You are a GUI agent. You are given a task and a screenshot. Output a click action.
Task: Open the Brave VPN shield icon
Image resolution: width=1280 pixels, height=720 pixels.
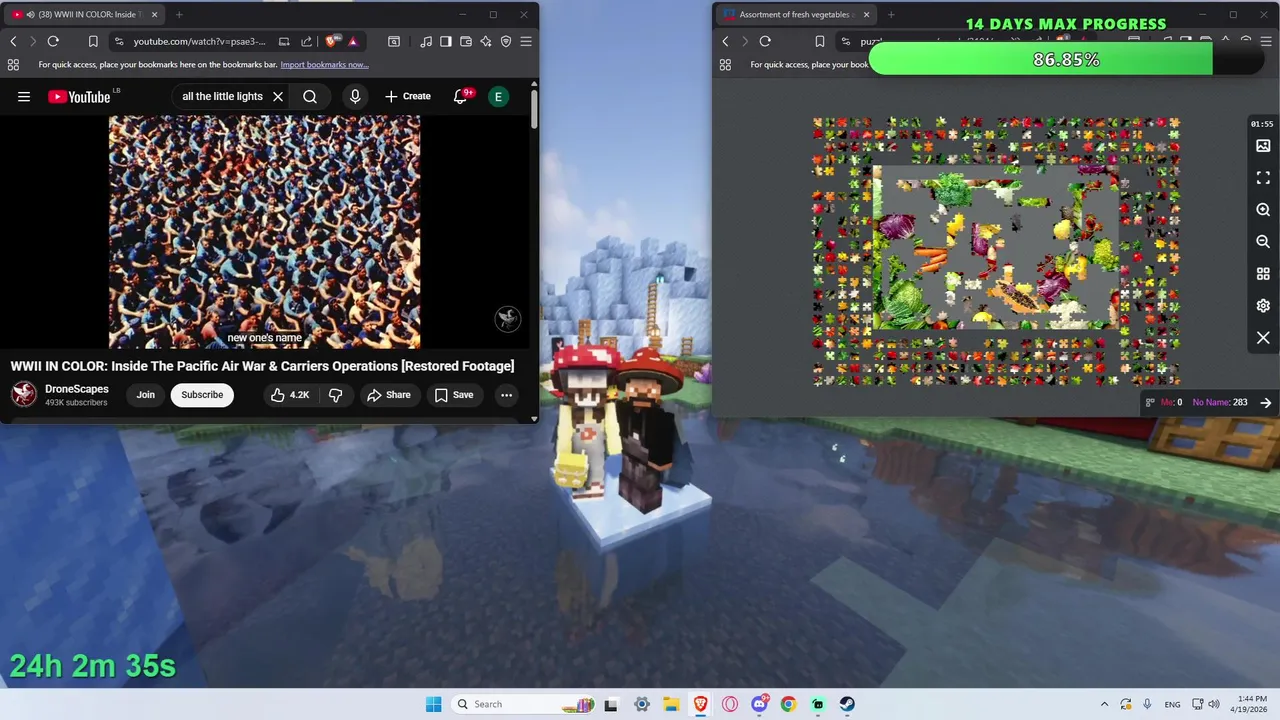506,41
